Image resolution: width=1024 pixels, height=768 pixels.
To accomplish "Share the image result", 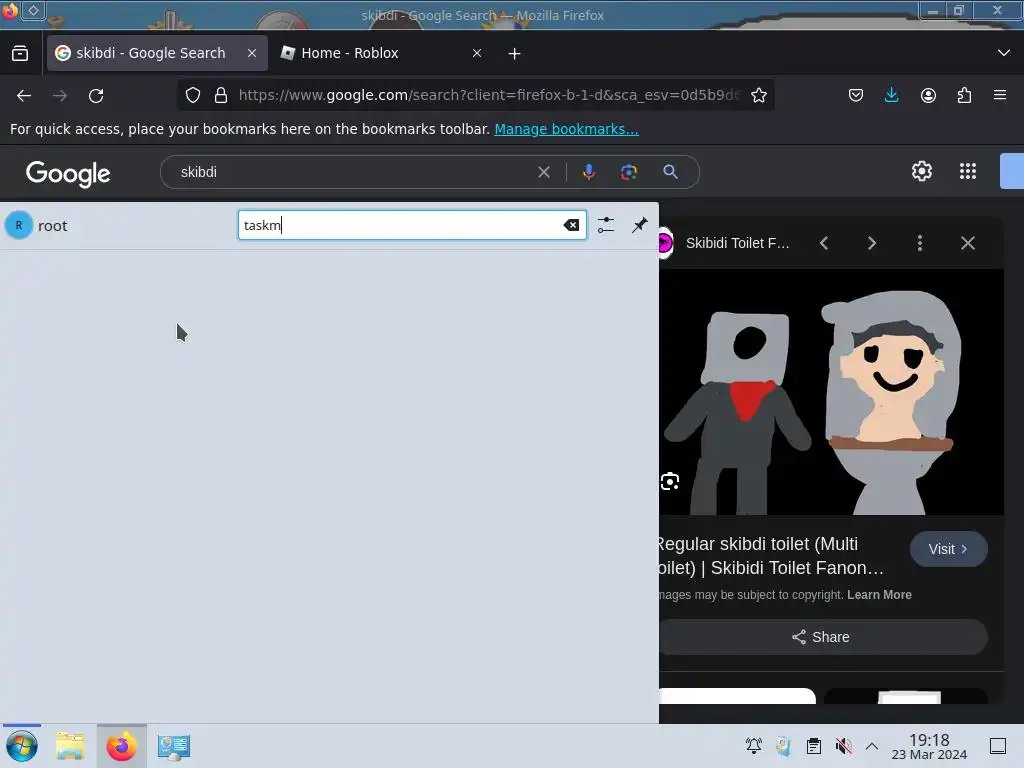I will click(823, 637).
